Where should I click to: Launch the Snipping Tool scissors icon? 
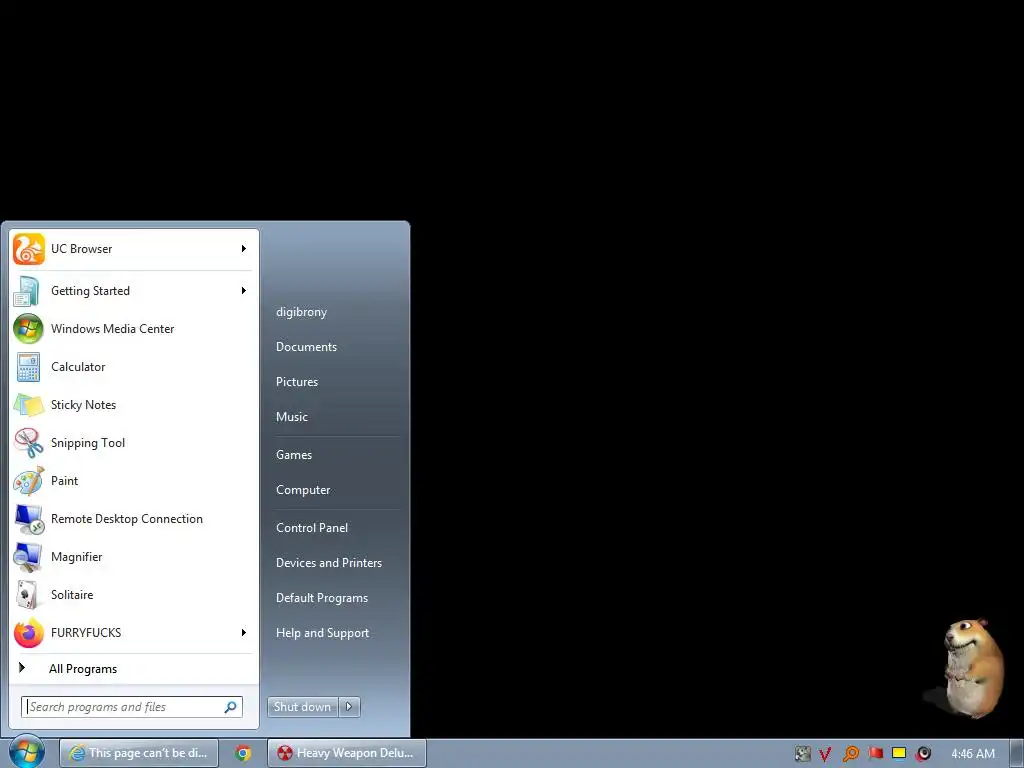[x=28, y=443]
